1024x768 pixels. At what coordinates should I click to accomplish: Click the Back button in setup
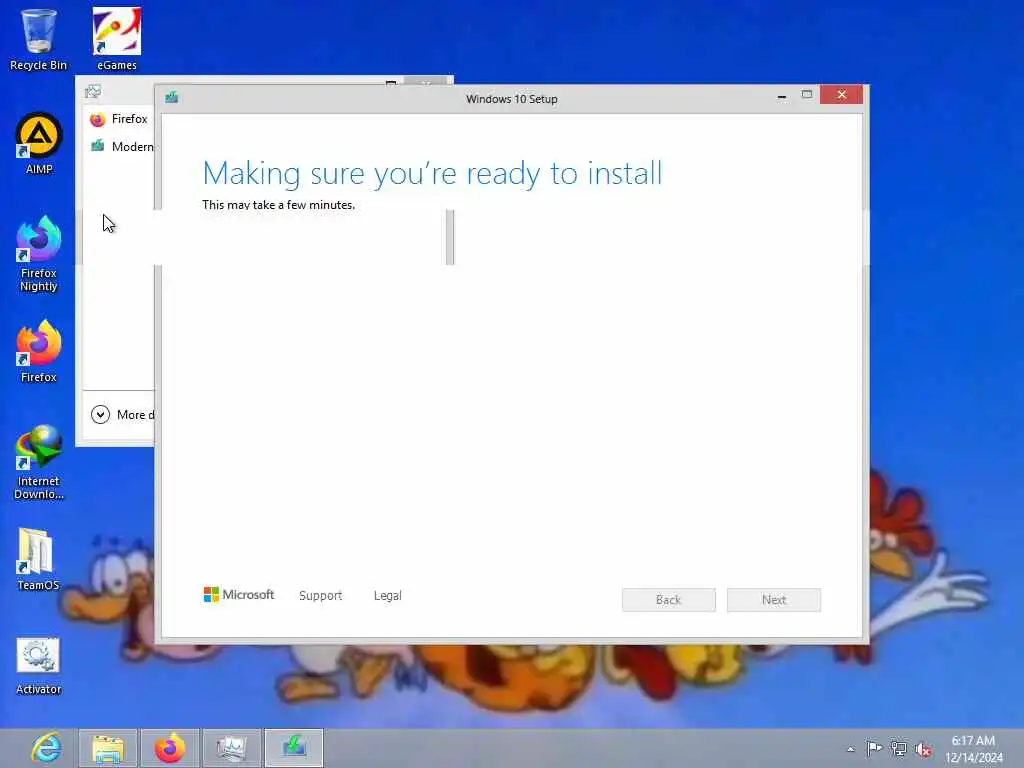point(669,600)
